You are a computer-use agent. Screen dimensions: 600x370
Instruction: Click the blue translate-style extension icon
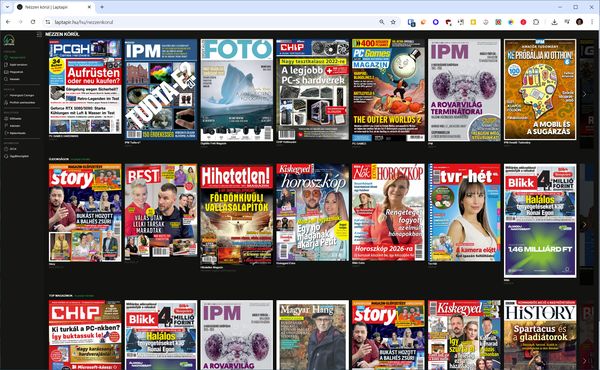coord(411,22)
